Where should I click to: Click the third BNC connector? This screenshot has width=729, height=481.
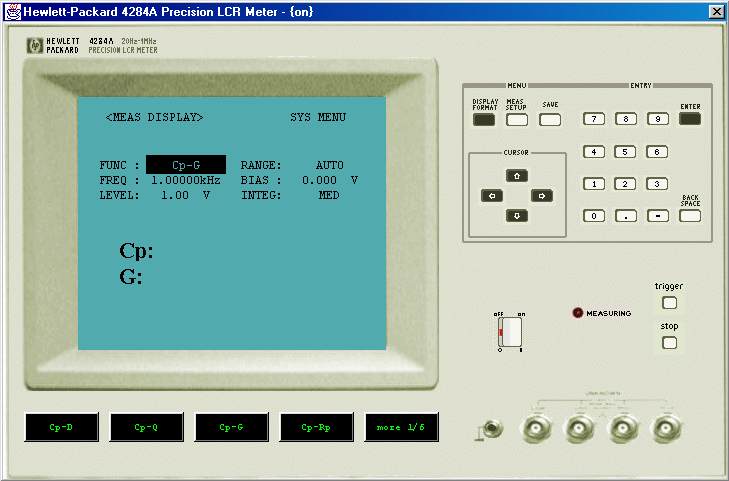(623, 428)
